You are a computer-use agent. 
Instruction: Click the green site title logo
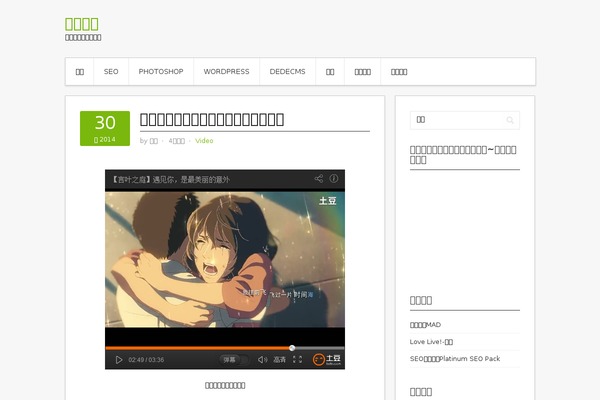pos(82,24)
